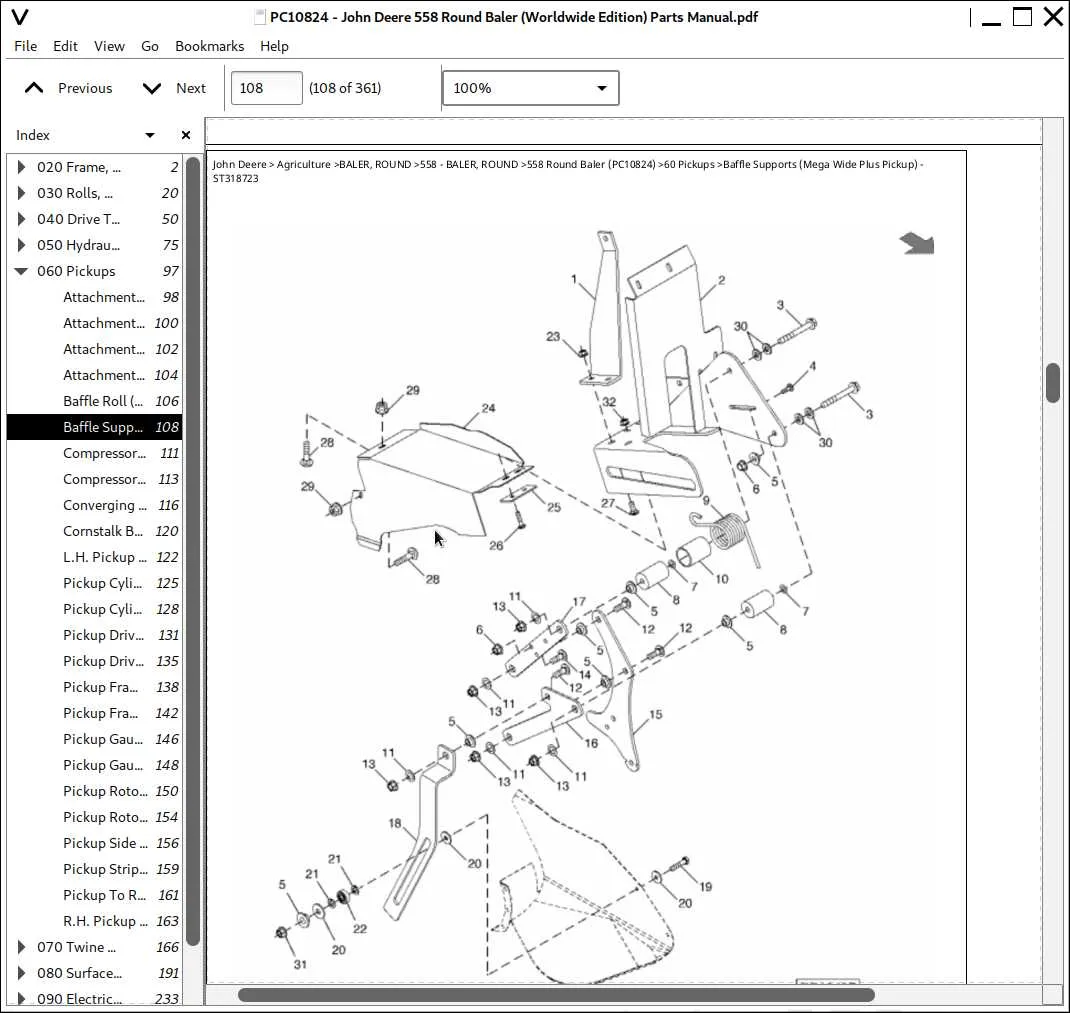The height and width of the screenshot is (1013, 1070).
Task: Open the Index sidebar dropdown arrow
Action: pyautogui.click(x=149, y=135)
